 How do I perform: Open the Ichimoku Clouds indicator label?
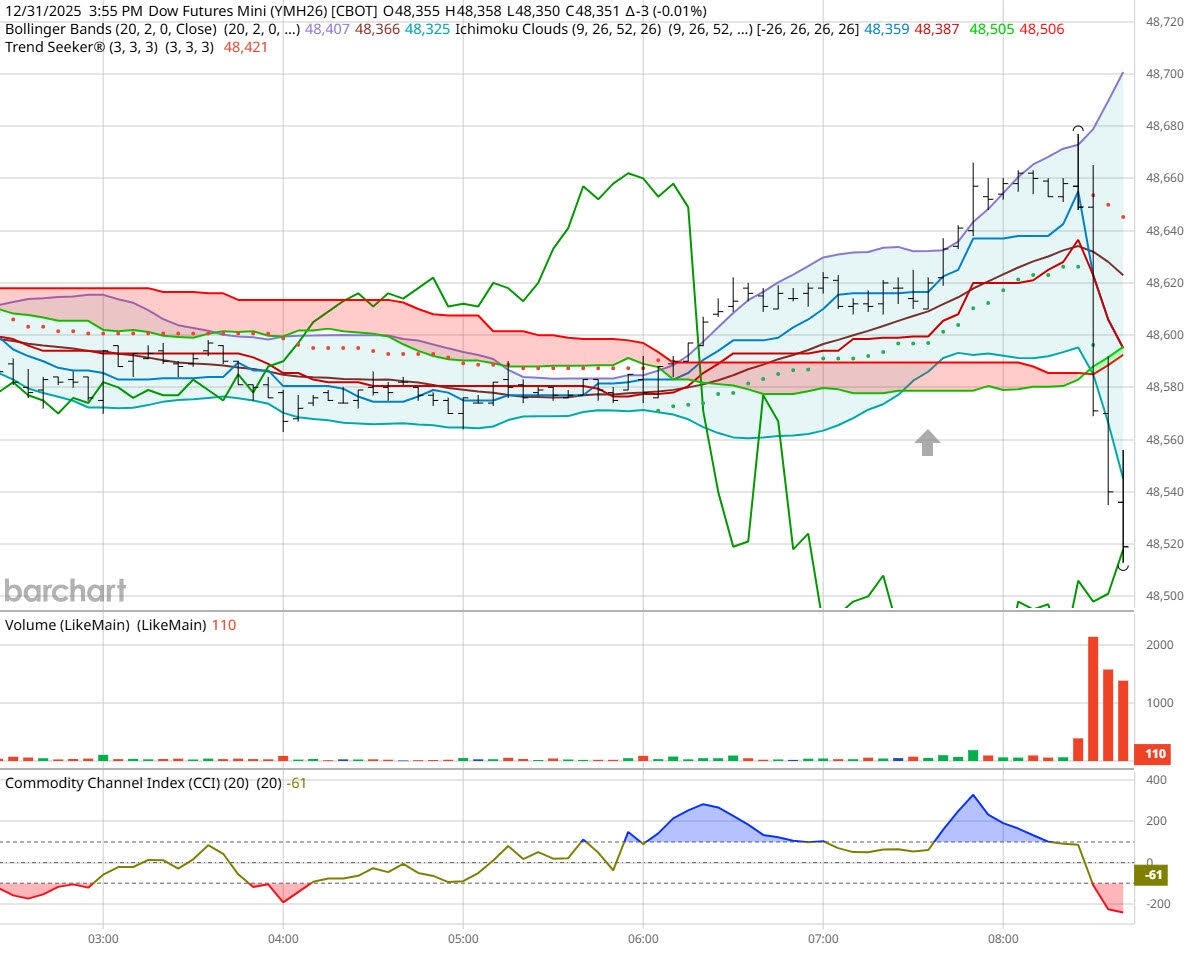pyautogui.click(x=513, y=31)
